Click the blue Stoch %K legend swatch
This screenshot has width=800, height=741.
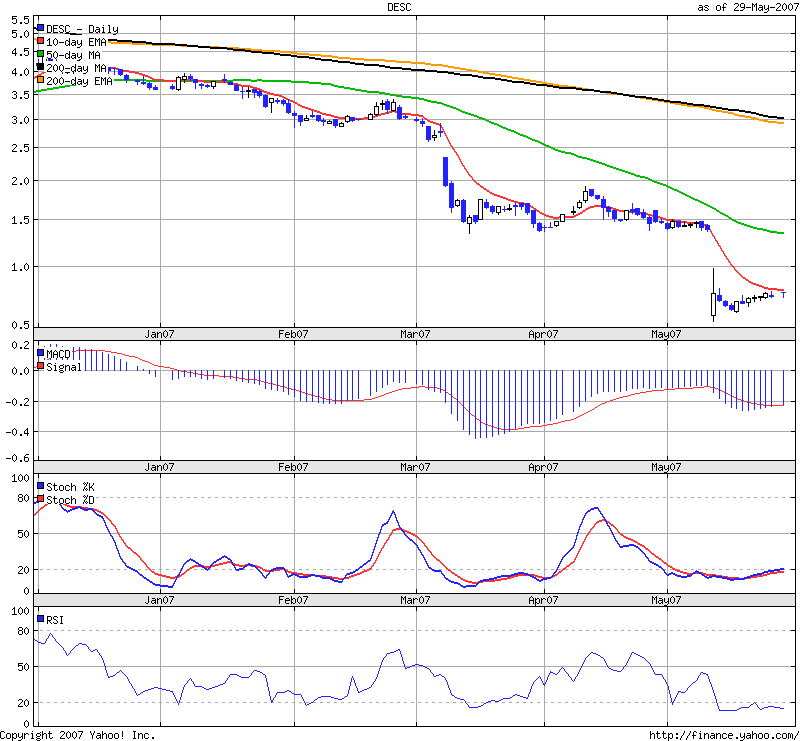coord(40,486)
